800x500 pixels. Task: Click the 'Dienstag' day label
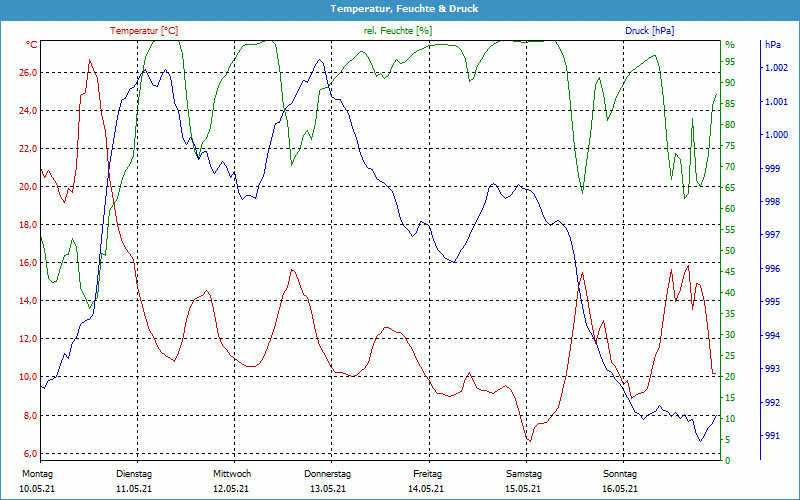(x=134, y=474)
